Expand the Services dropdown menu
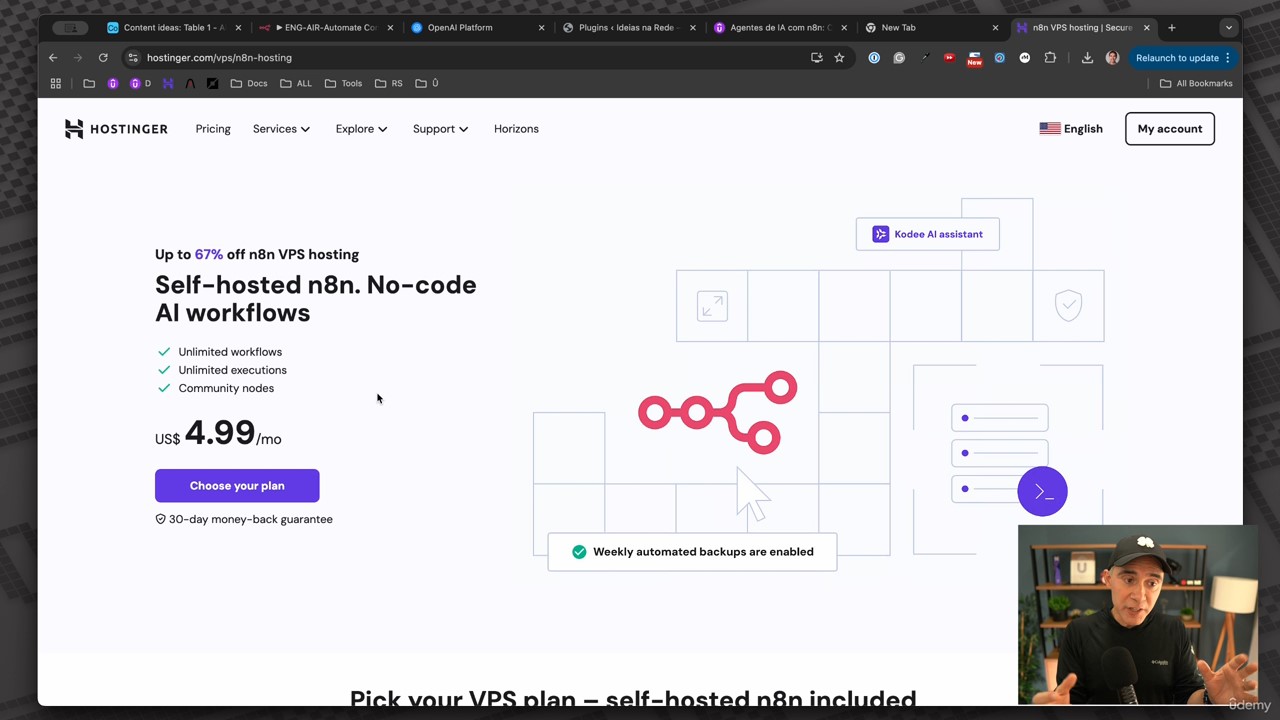Screen dimensions: 1280x720 click(281, 129)
